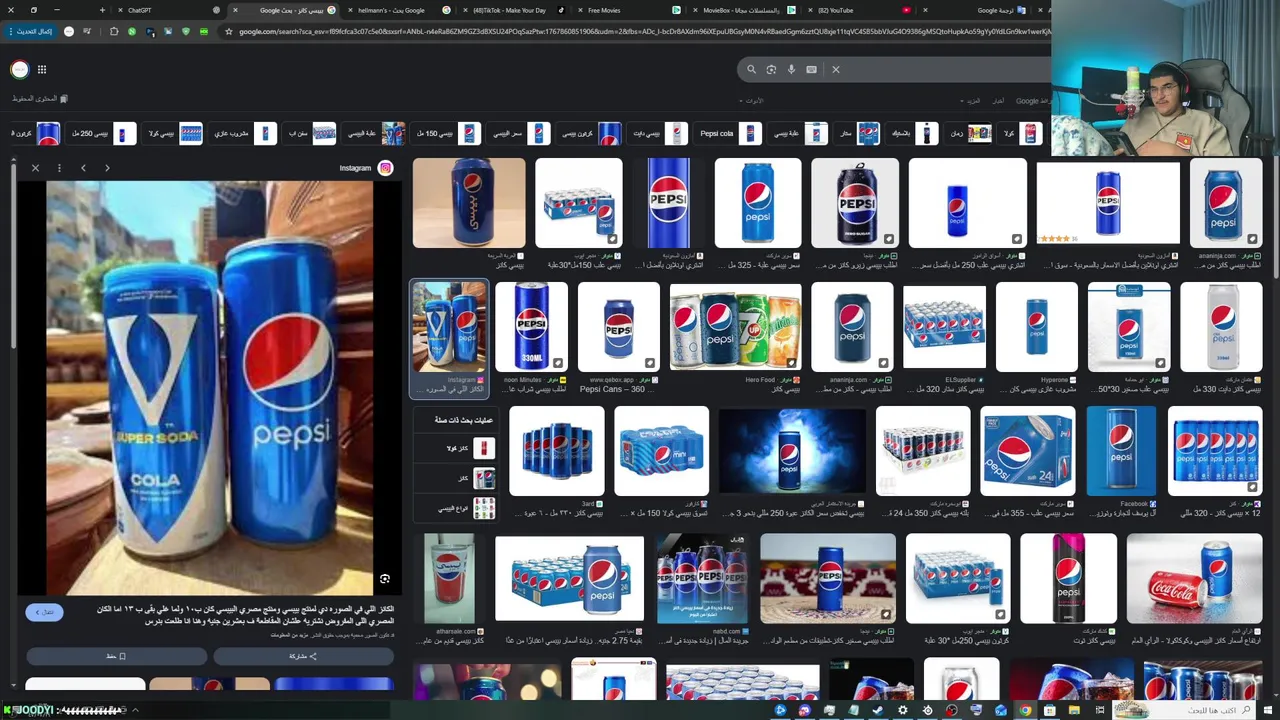Viewport: 1280px width, 720px height.
Task: Open the browser extensions puzzle icon
Action: point(113,32)
